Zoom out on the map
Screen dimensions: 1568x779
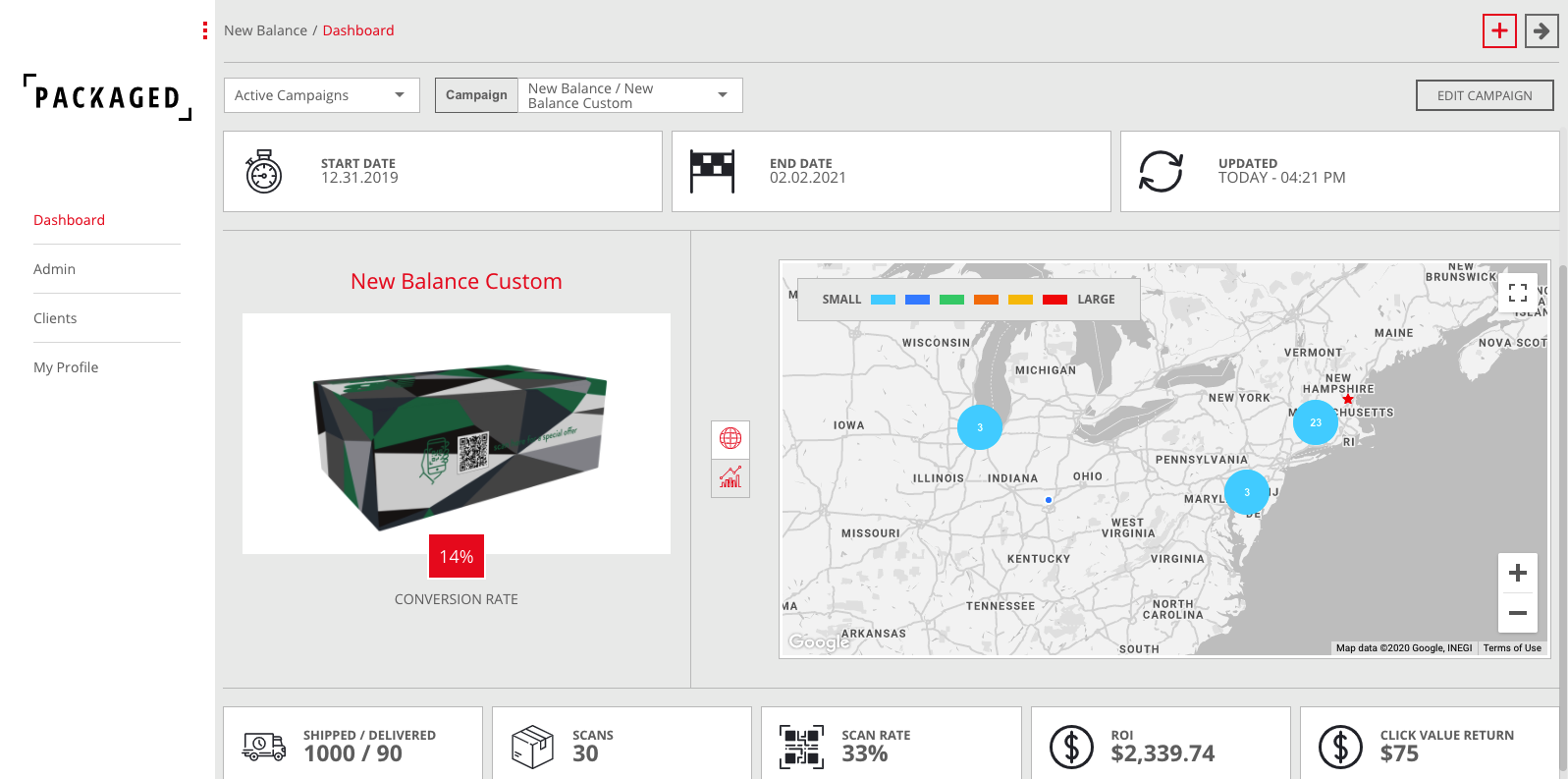pyautogui.click(x=1517, y=613)
